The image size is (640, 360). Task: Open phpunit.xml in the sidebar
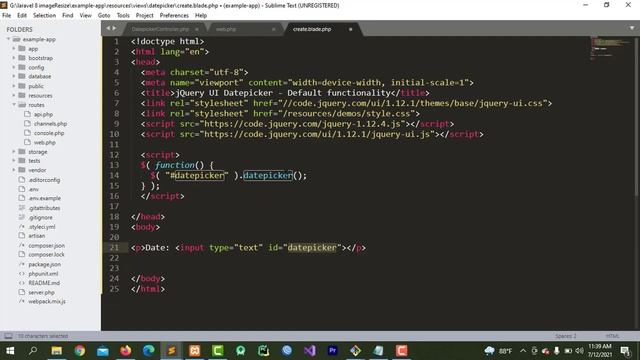coord(43,274)
